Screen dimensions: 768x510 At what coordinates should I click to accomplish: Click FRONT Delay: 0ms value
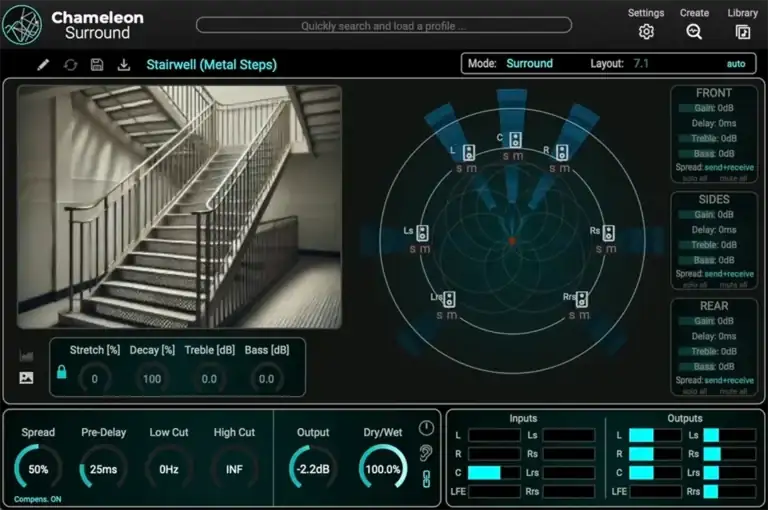pyautogui.click(x=714, y=123)
